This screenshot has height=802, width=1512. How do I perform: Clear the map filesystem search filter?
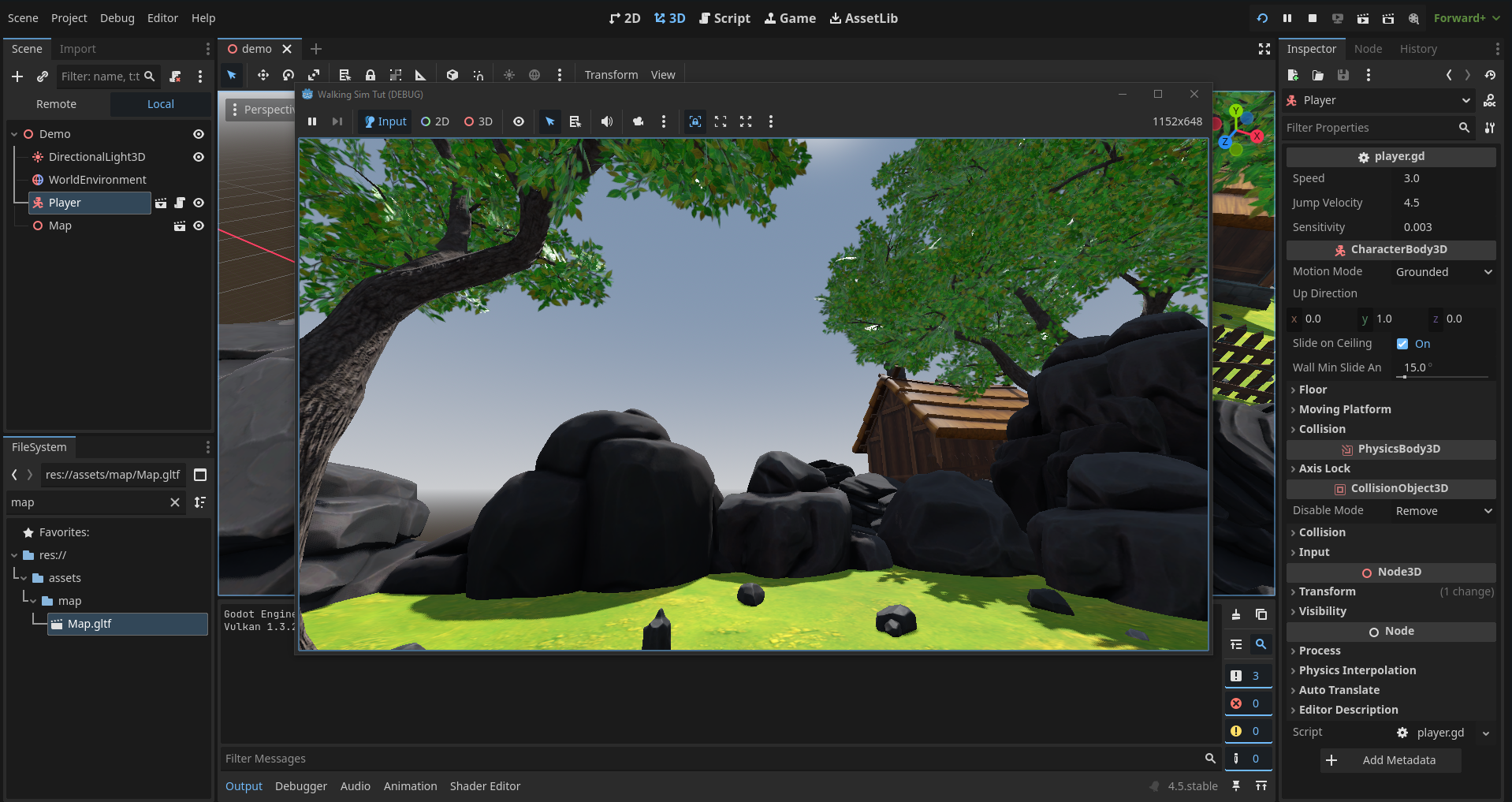click(x=175, y=502)
